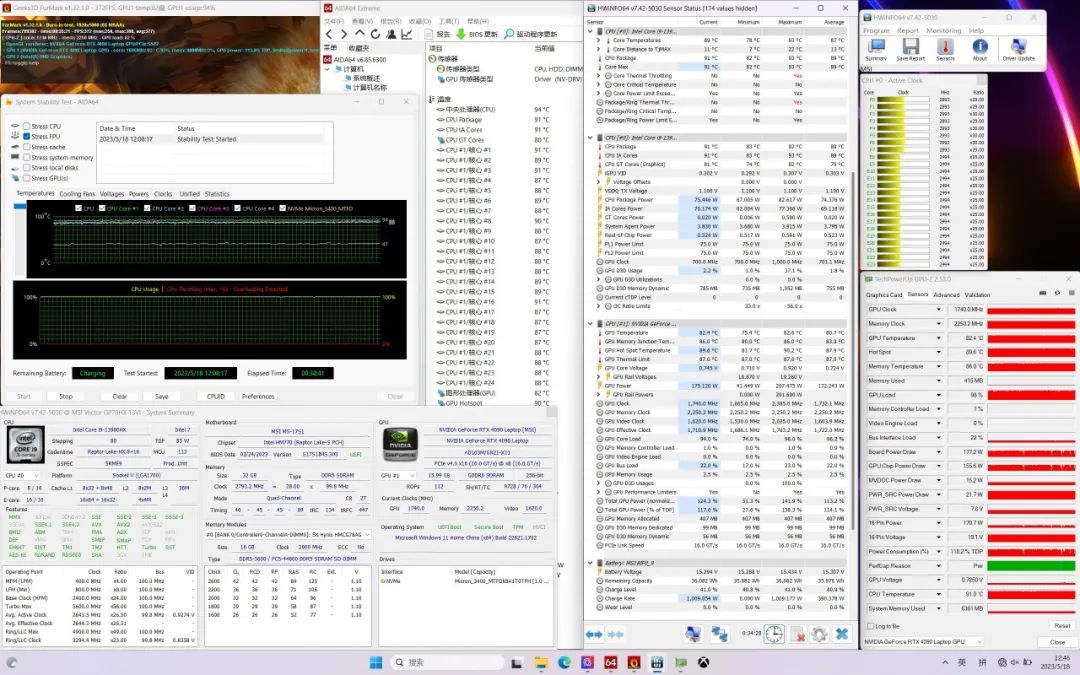Click HWiNFO expand columns blue arrows icon

point(594,634)
